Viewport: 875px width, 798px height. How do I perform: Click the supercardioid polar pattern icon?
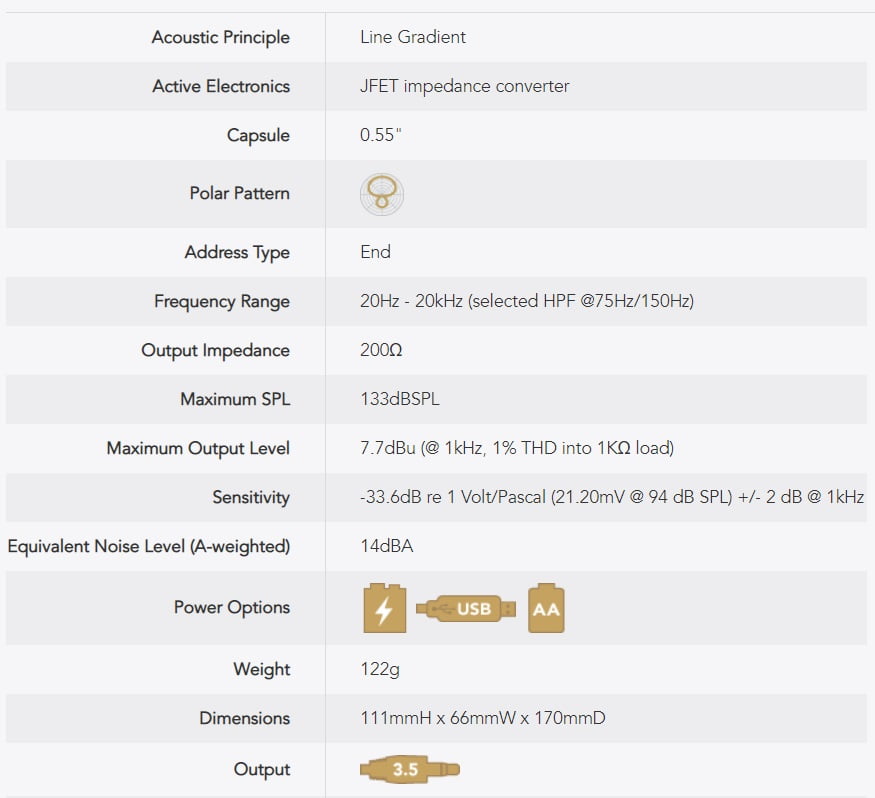382,194
